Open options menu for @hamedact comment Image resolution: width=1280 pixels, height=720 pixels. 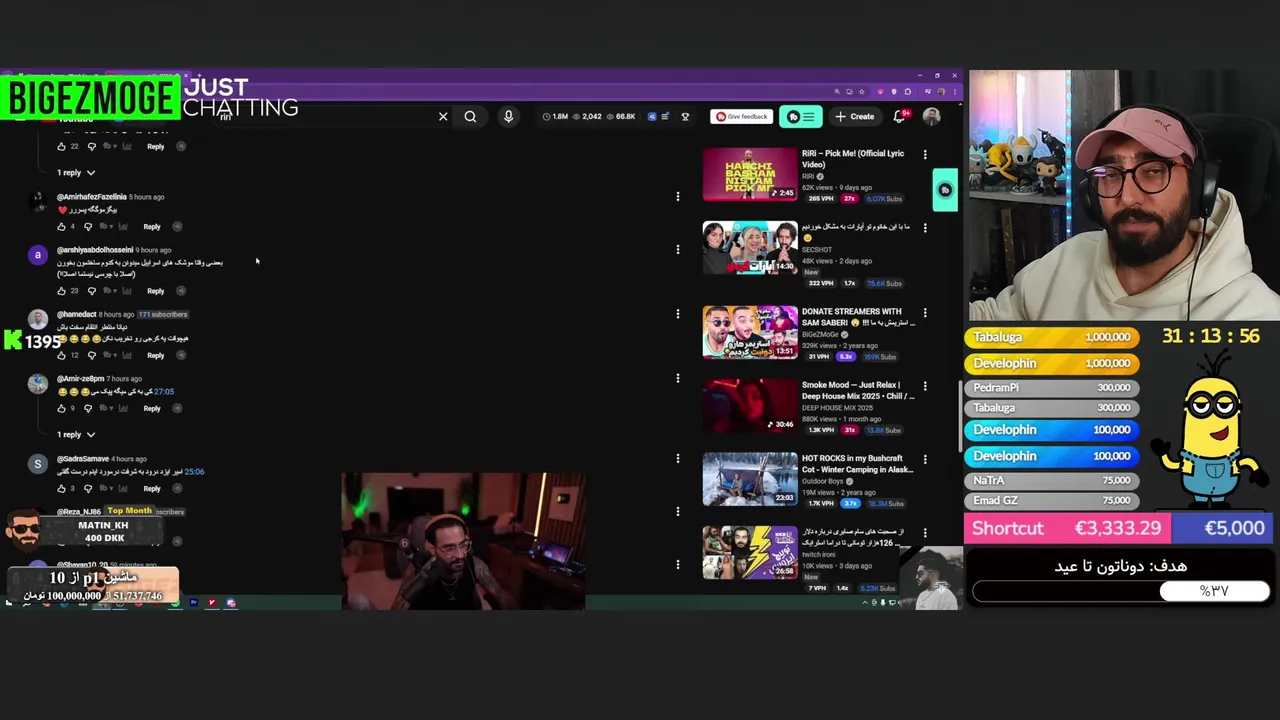click(x=677, y=314)
